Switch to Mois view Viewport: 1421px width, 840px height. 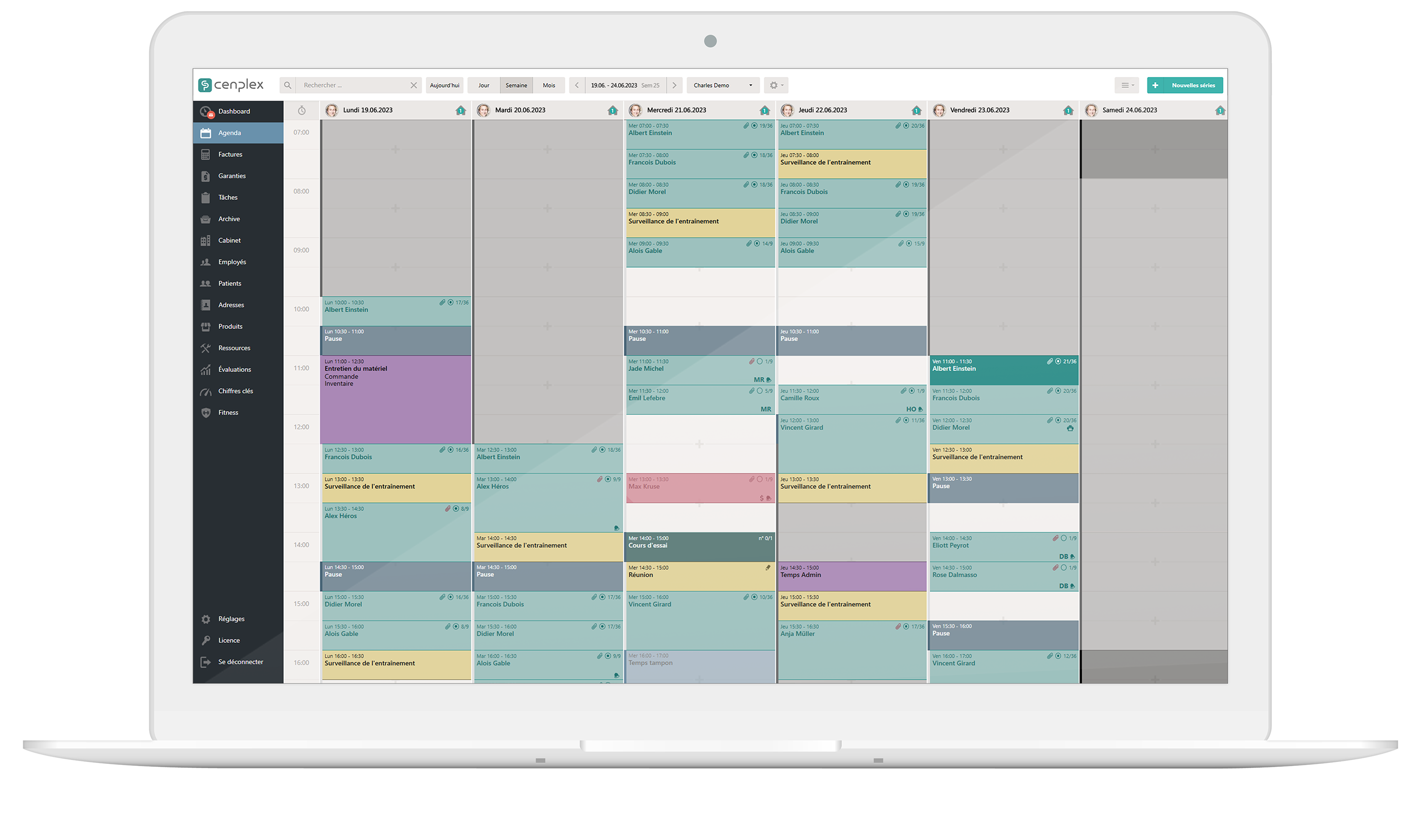coord(549,86)
